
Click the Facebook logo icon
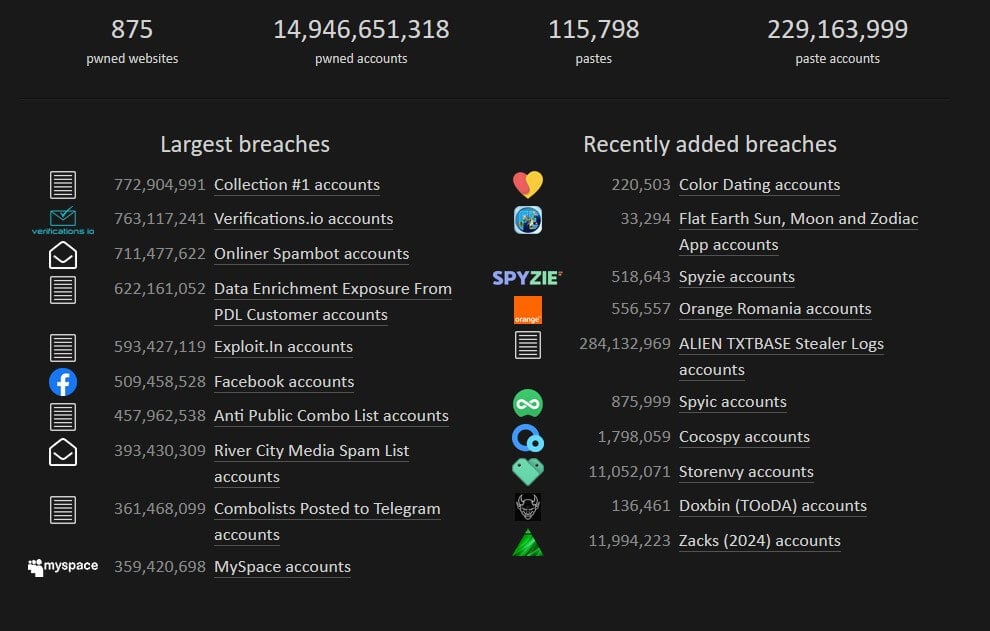click(x=63, y=382)
